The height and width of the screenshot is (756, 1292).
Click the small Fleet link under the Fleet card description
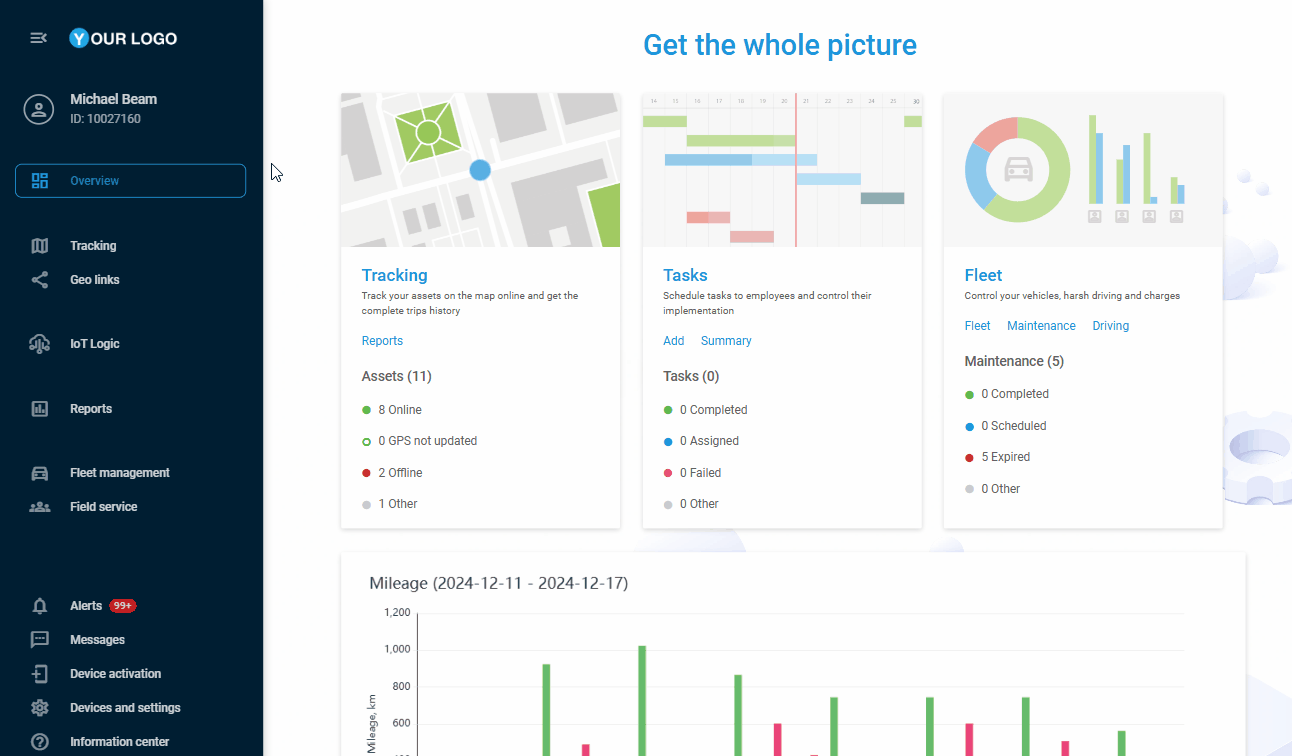(978, 326)
